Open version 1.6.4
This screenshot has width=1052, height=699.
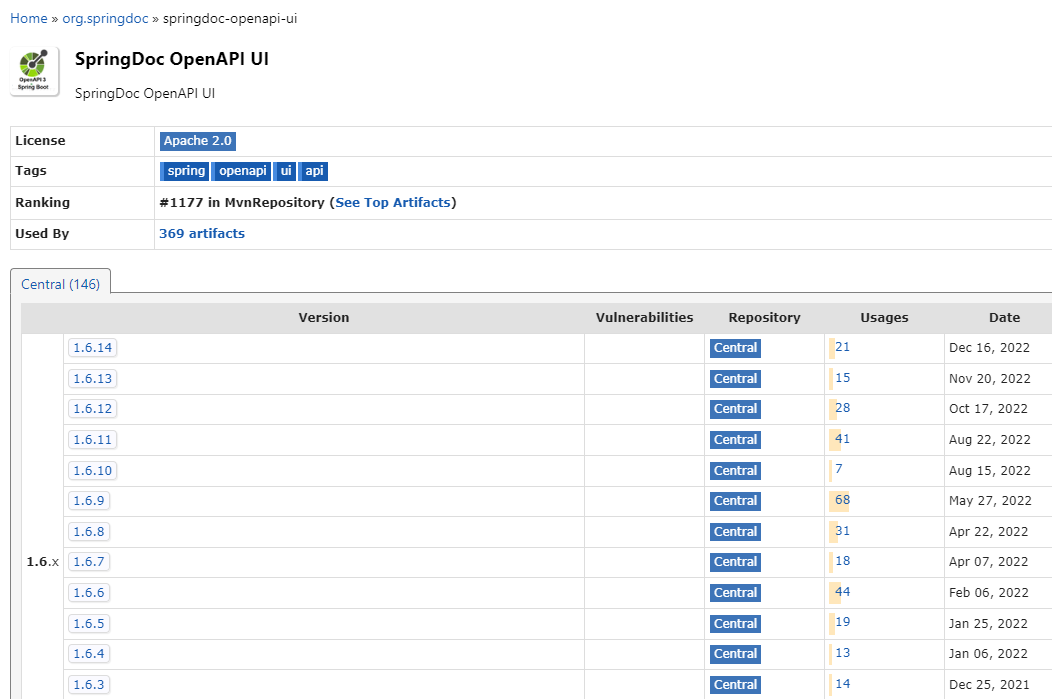pyautogui.click(x=89, y=654)
